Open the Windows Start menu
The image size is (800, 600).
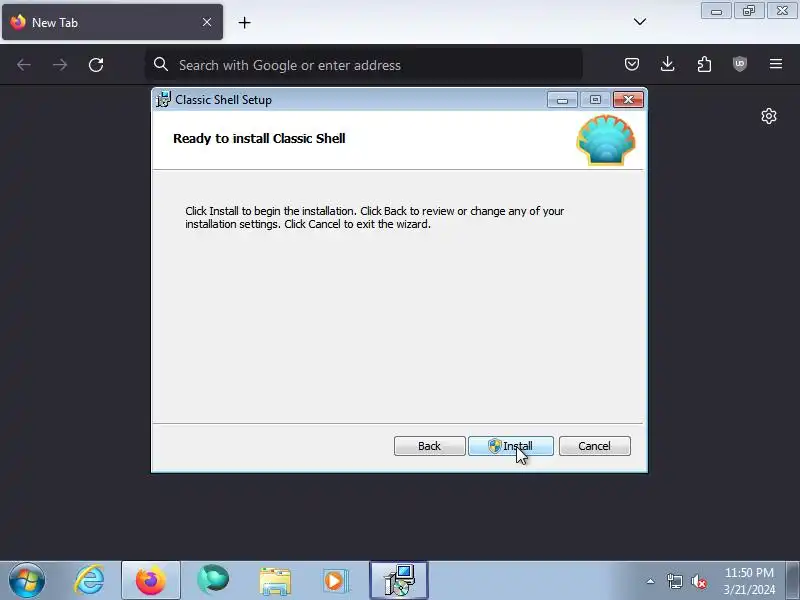(x=27, y=581)
